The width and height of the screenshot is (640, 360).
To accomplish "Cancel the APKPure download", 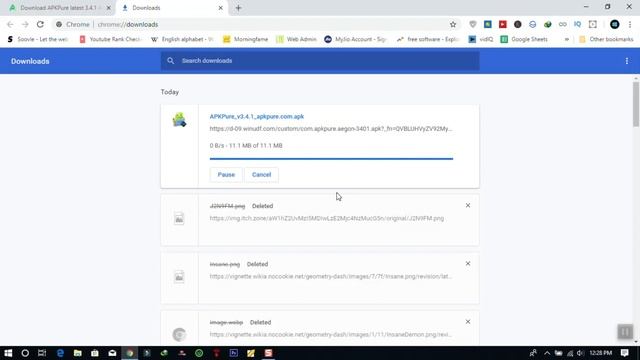I will (x=262, y=175).
